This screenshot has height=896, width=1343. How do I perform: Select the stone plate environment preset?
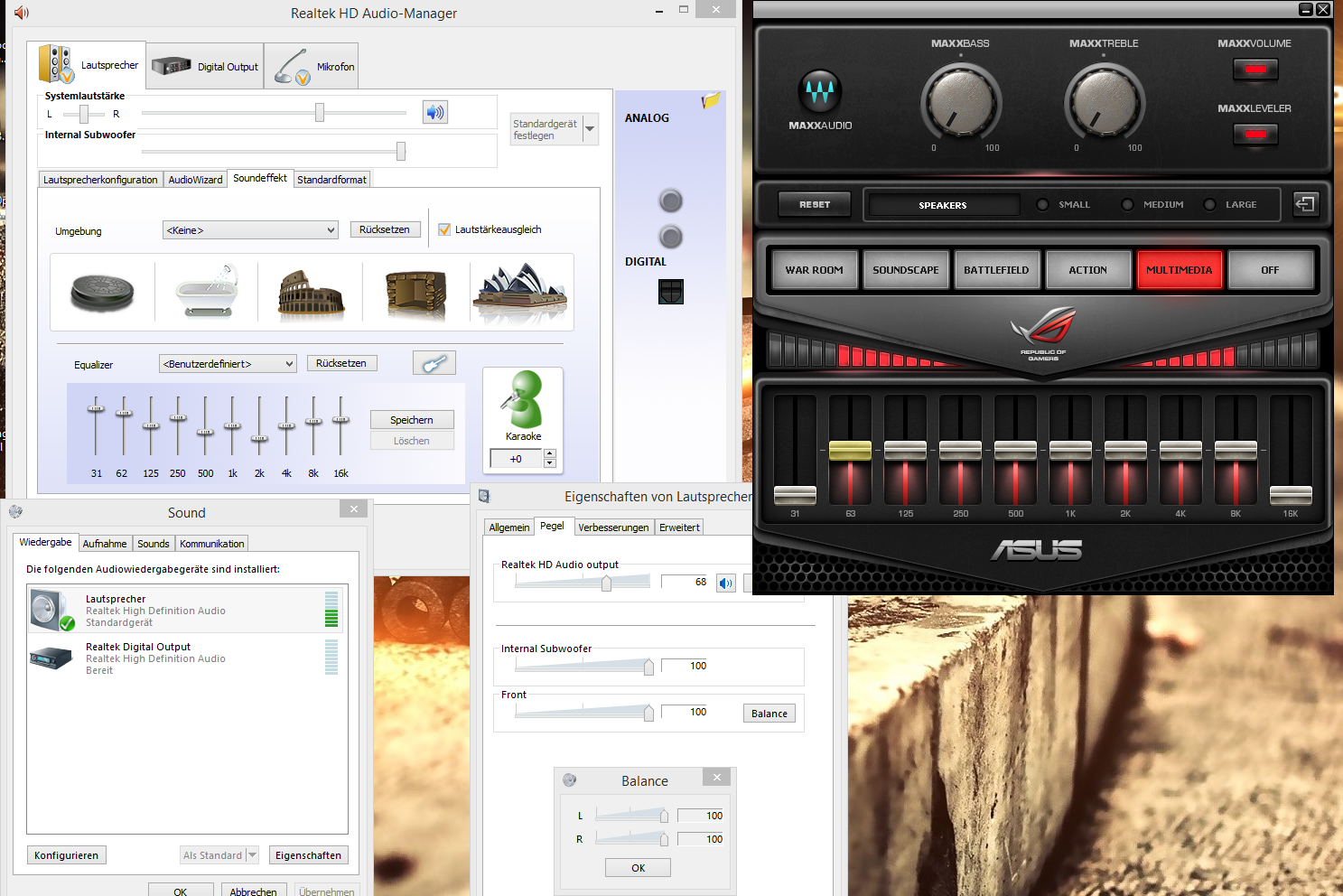[x=102, y=292]
